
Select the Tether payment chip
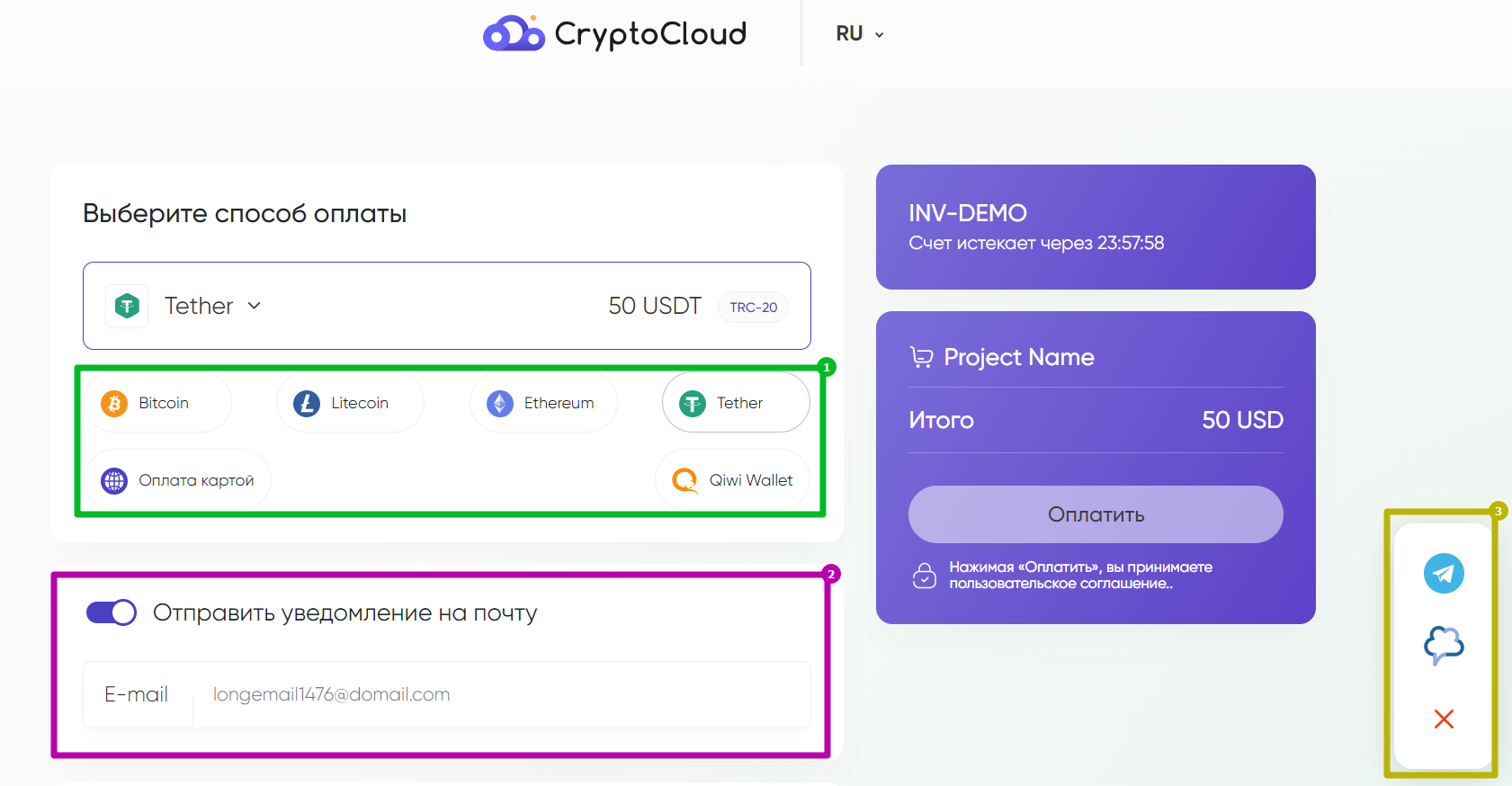735,403
